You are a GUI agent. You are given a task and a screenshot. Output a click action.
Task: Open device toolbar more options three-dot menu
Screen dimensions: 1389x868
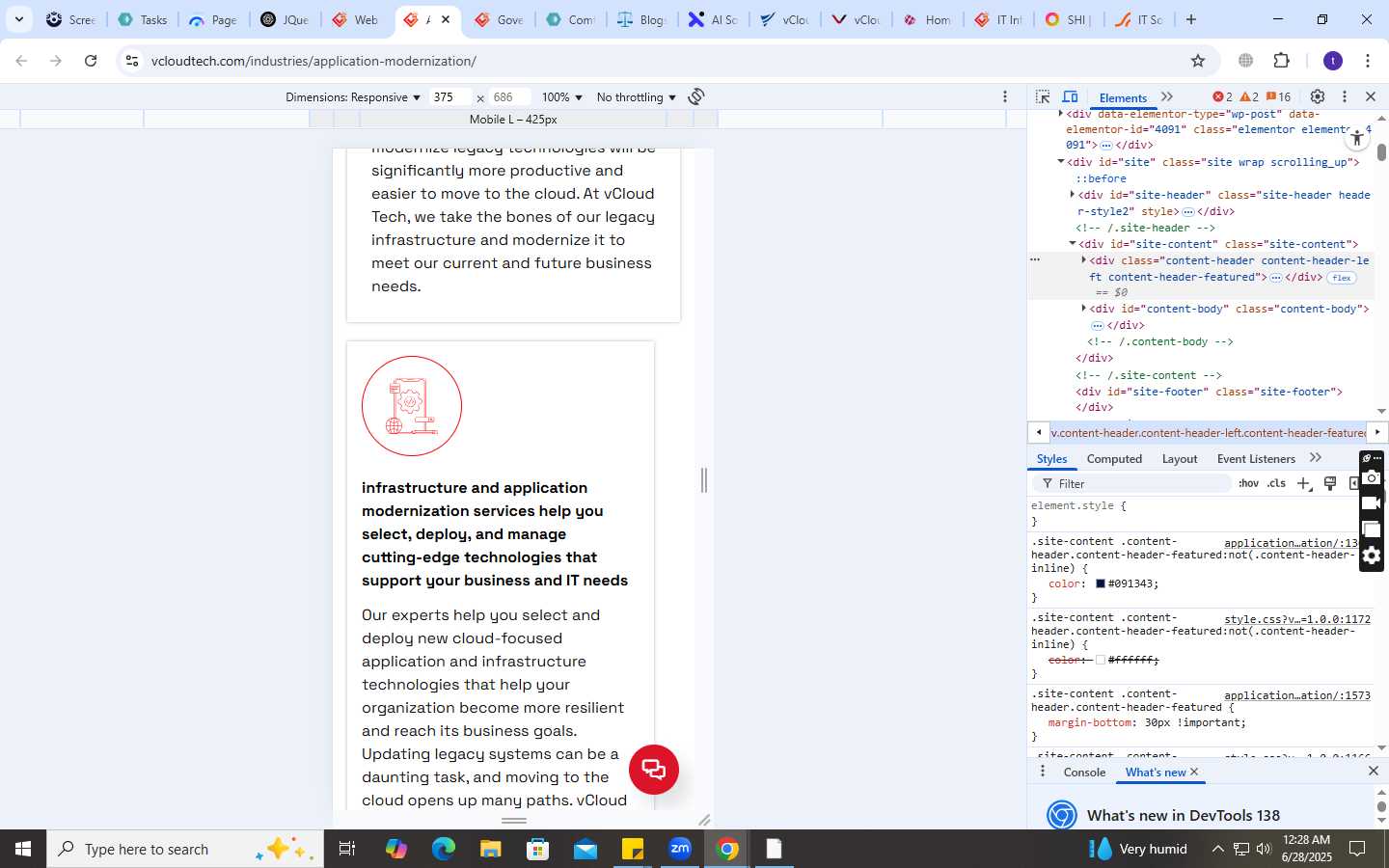click(1005, 96)
